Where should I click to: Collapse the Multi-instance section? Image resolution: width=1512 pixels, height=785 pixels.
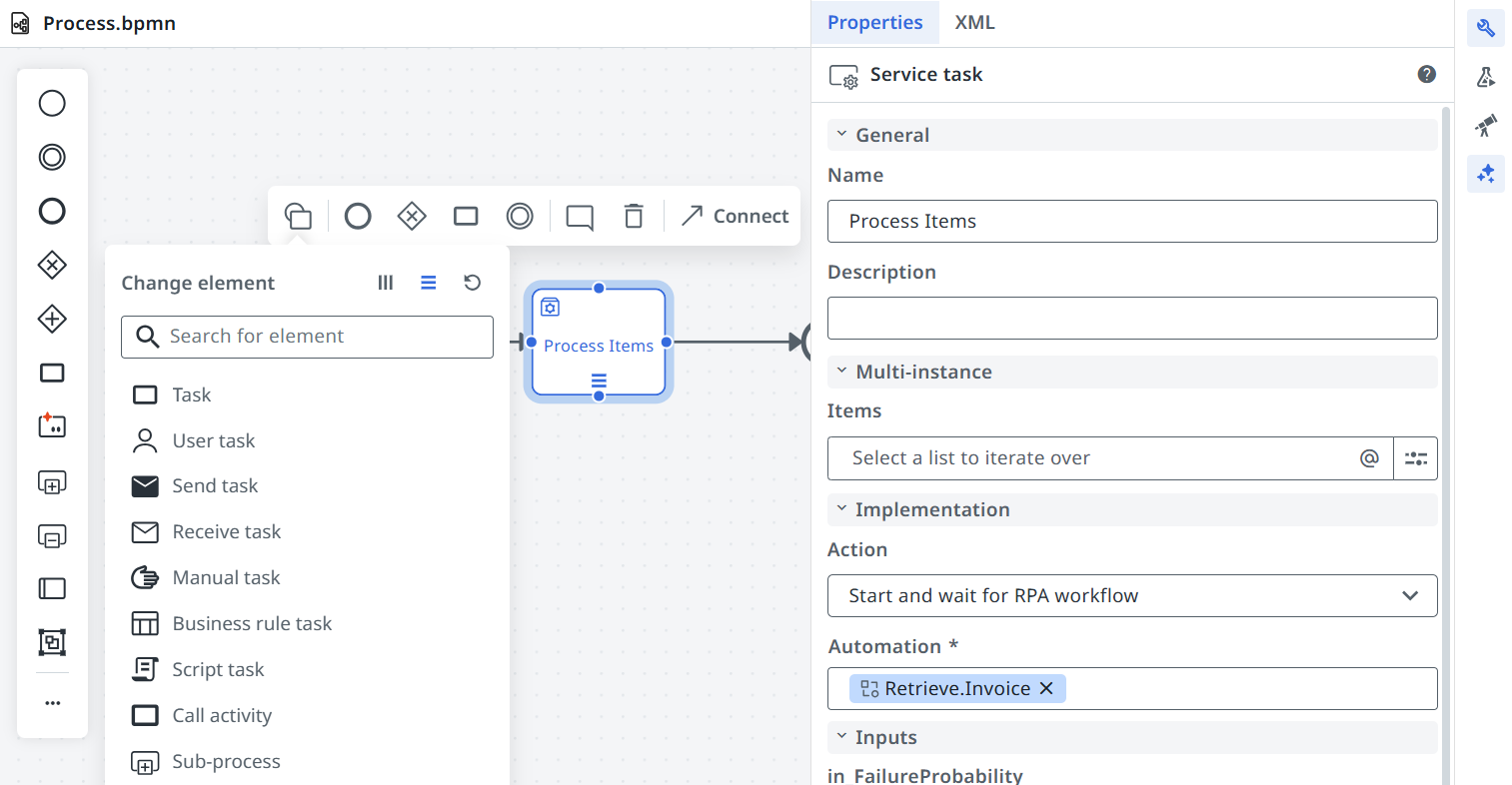pyautogui.click(x=841, y=371)
